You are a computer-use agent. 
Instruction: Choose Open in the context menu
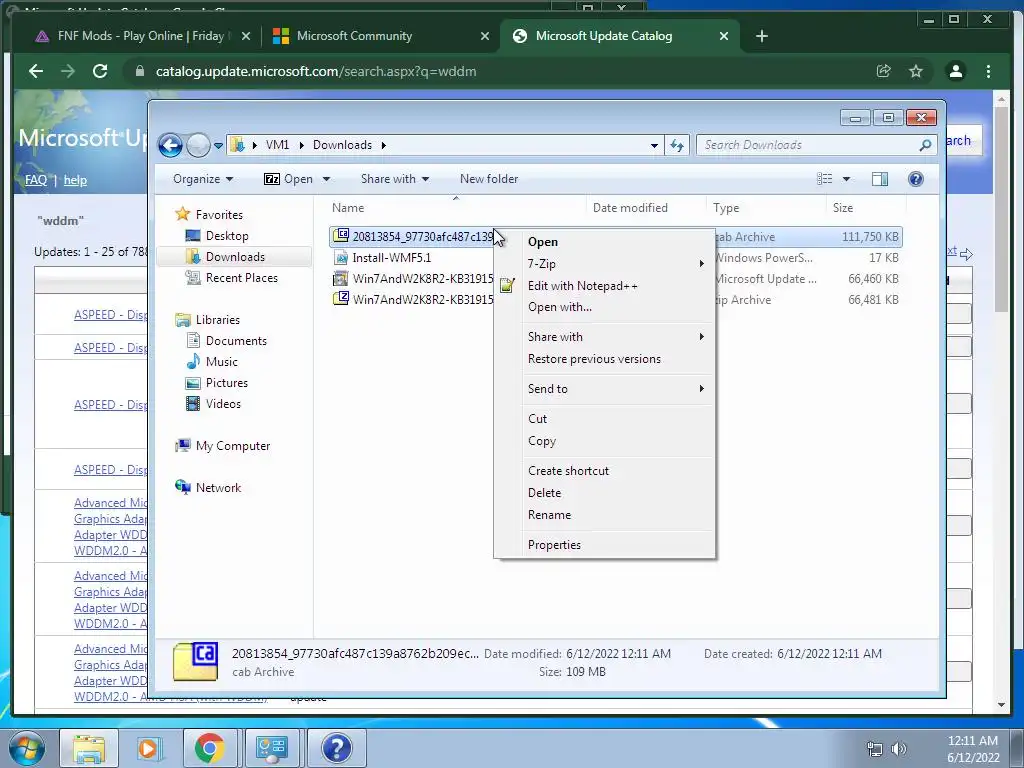click(543, 242)
